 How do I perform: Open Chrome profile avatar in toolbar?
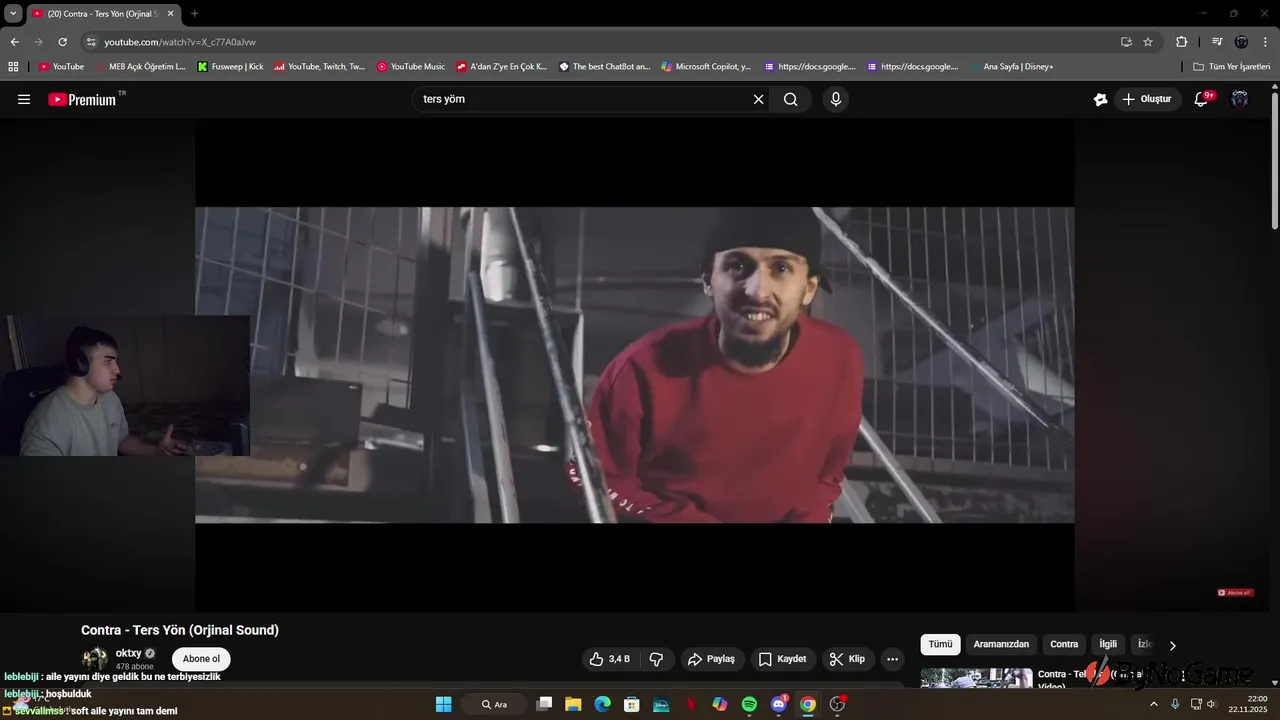[x=1241, y=42]
